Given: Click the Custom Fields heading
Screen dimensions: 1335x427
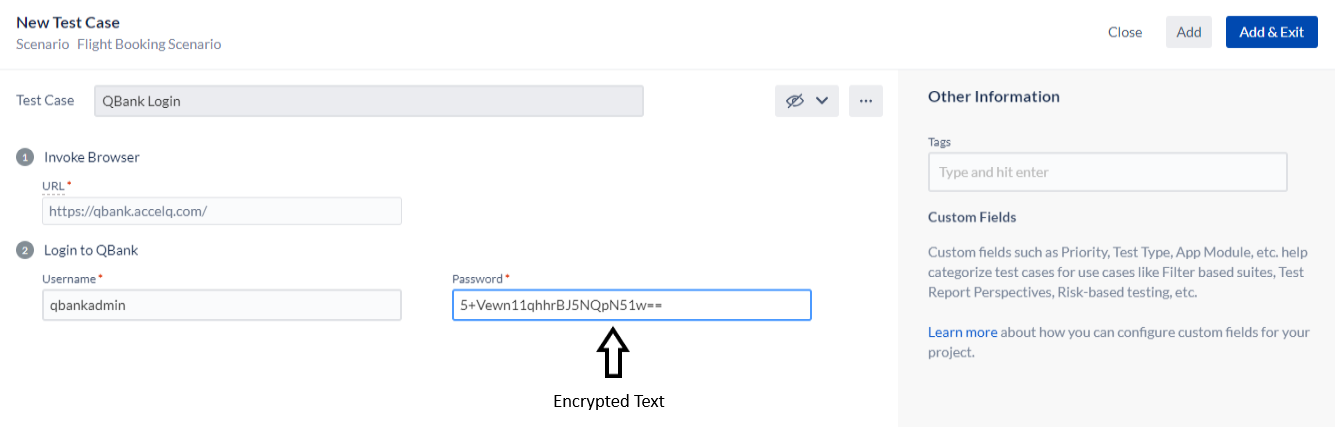Looking at the screenshot, I should (972, 217).
